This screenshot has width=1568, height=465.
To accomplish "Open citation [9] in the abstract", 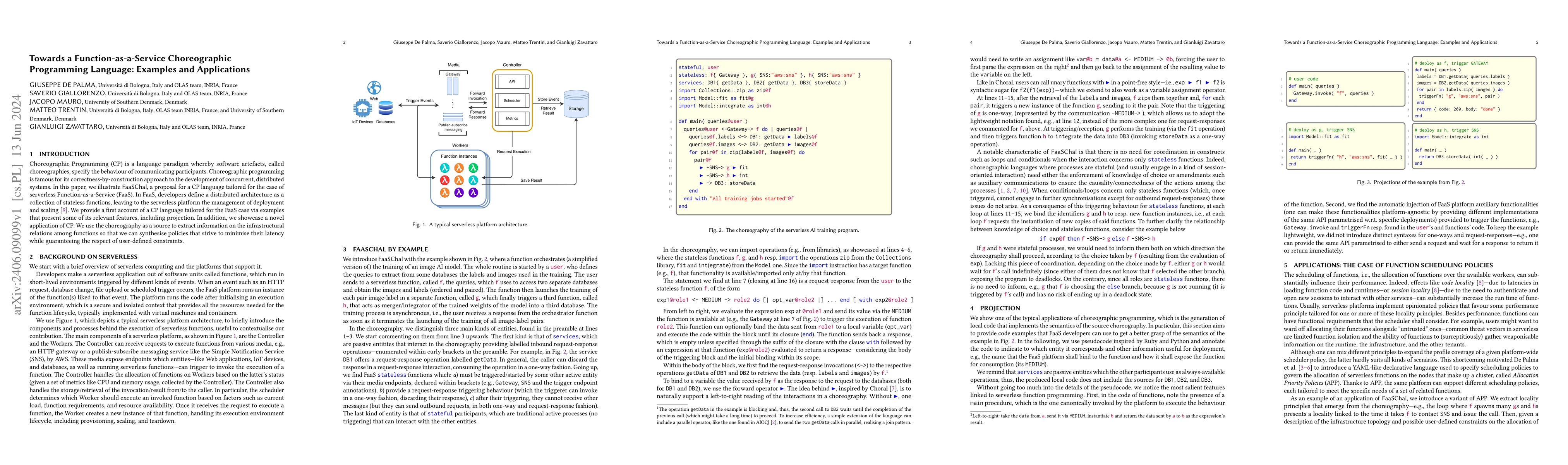I will pyautogui.click(x=64, y=210).
